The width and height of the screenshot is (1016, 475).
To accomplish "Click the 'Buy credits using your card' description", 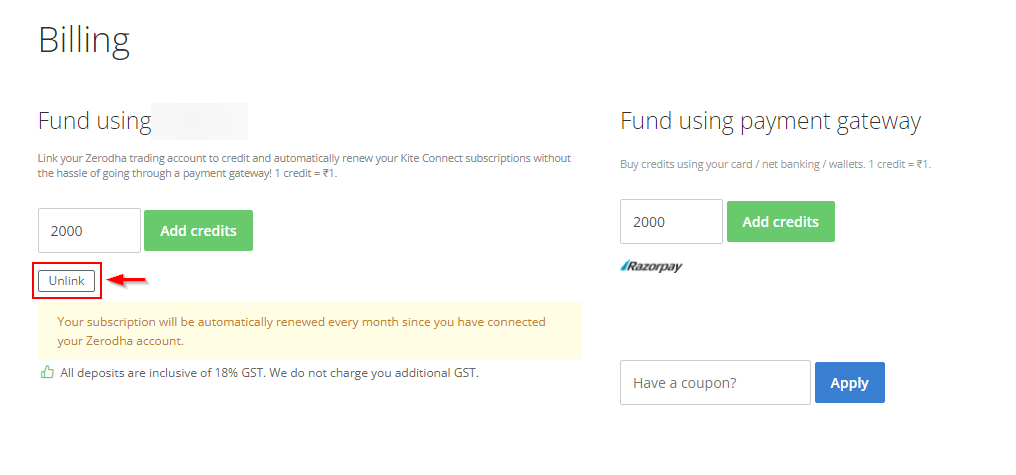I will pyautogui.click(x=775, y=165).
